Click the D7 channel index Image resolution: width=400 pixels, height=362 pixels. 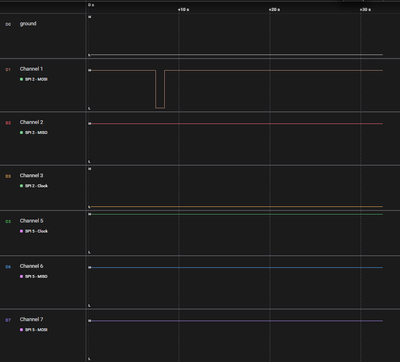(8, 320)
